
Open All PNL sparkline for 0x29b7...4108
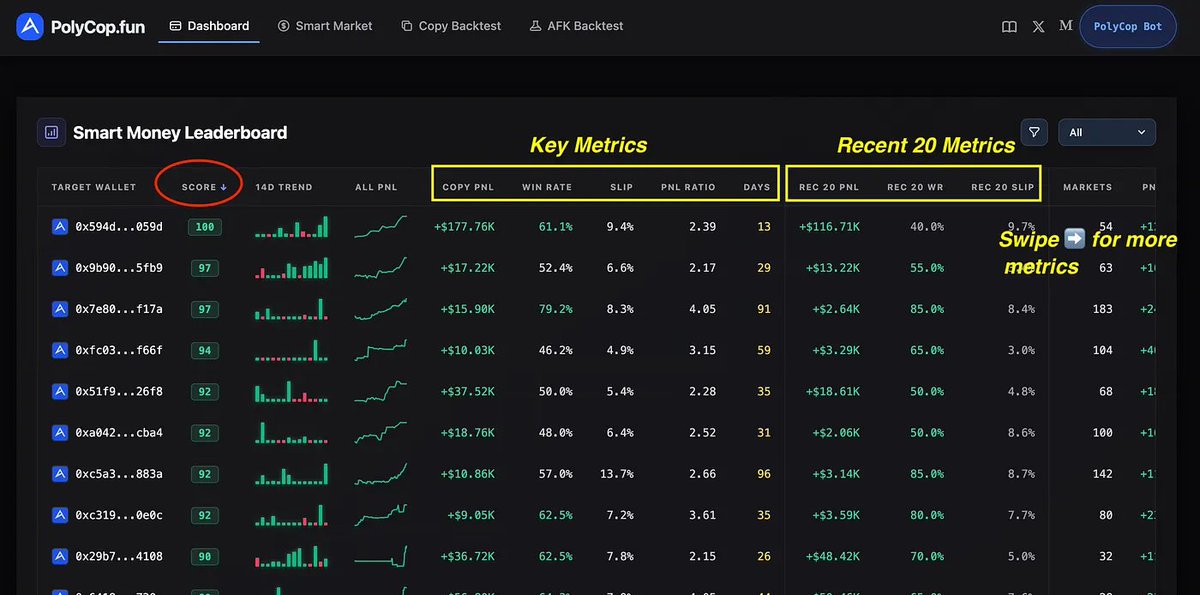click(x=381, y=556)
